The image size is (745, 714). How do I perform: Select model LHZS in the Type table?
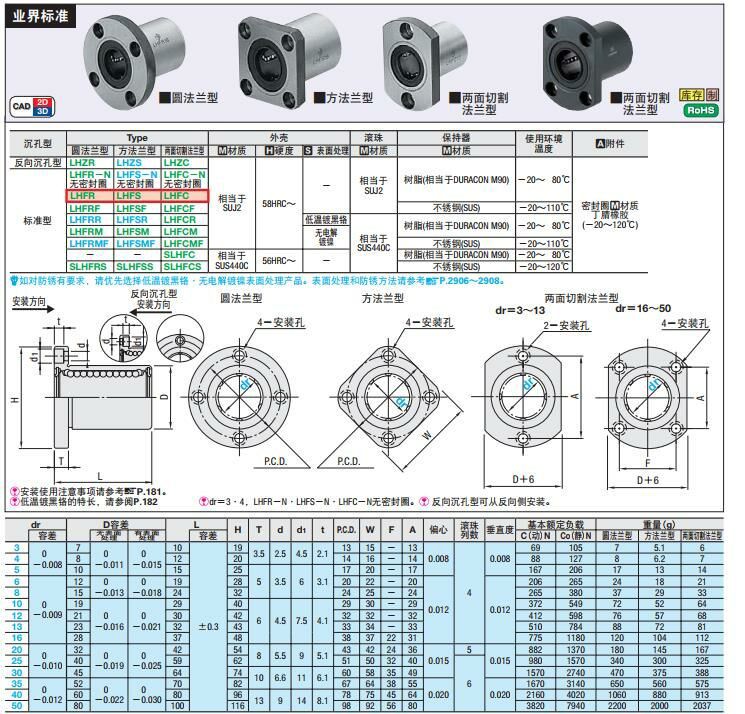point(129,162)
